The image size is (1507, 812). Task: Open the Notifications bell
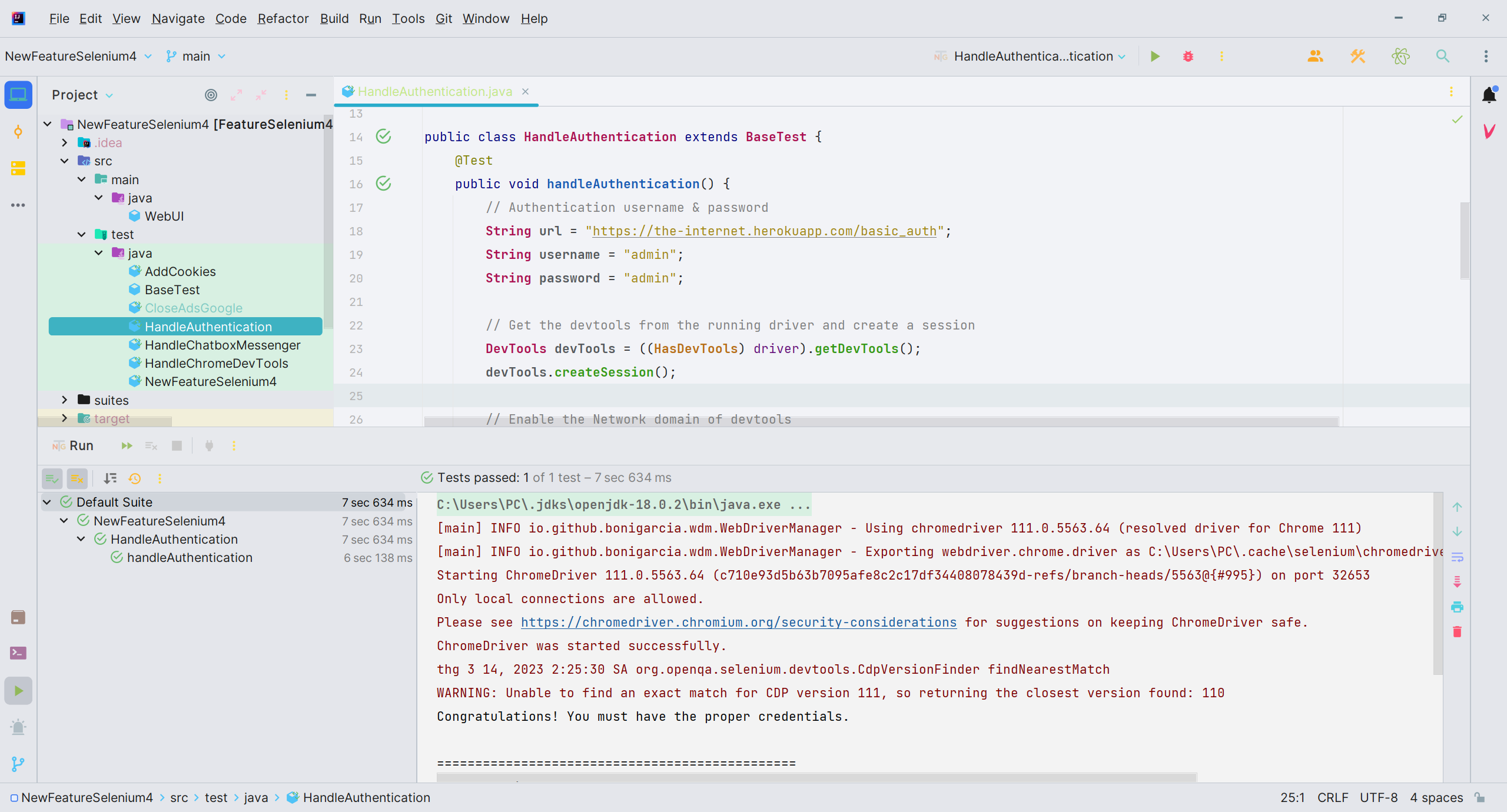pyautogui.click(x=1489, y=95)
